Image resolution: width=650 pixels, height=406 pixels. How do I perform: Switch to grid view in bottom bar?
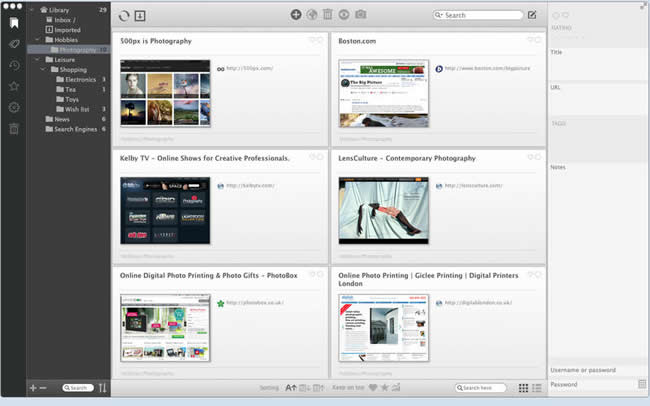pos(523,388)
